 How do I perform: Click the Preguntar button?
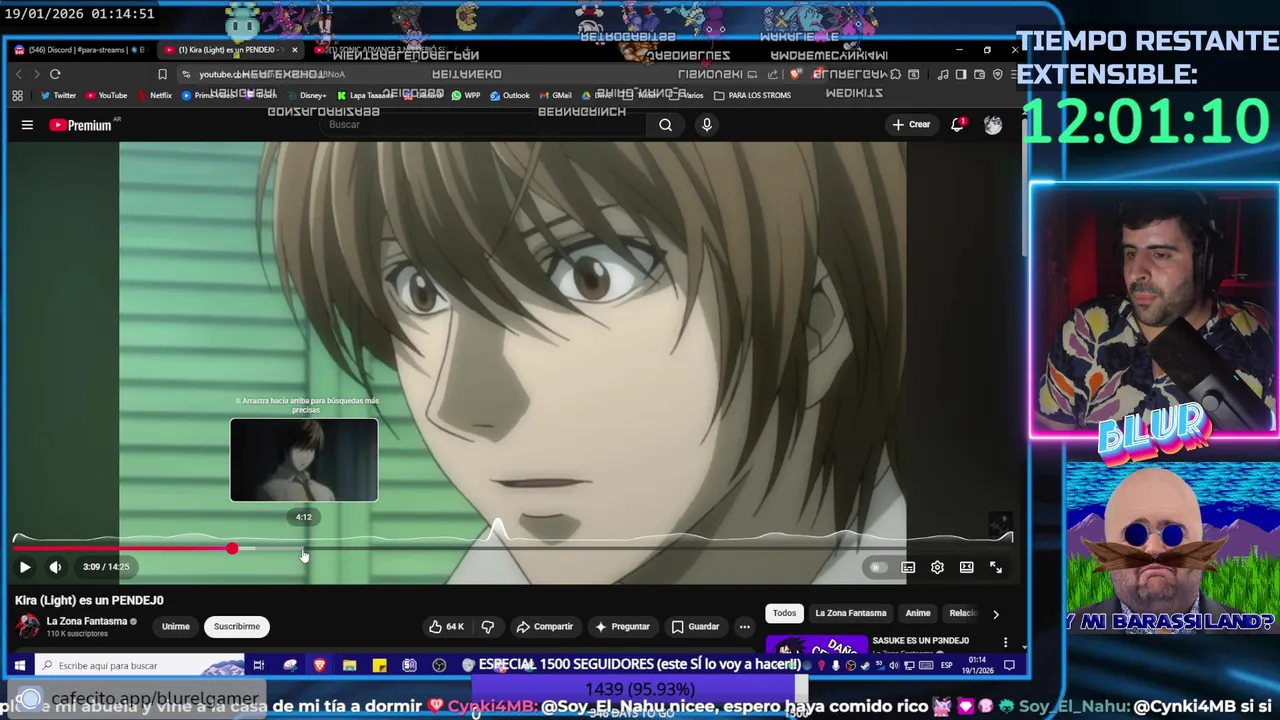pos(622,627)
